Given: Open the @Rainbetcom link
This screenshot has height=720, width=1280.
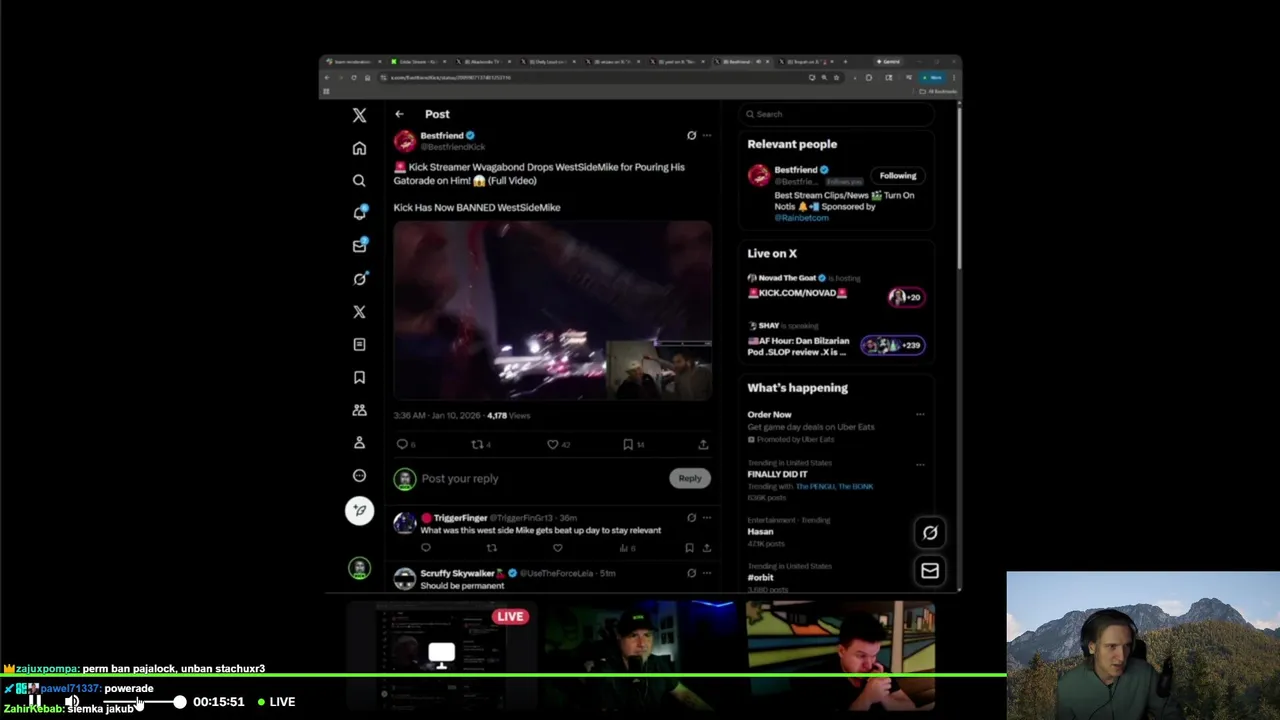Looking at the screenshot, I should coord(802,217).
